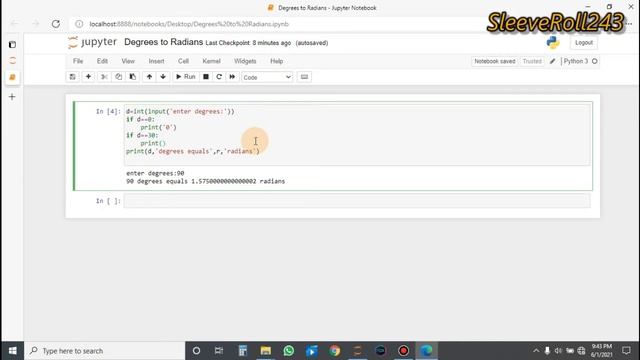Click the taskbar search box

(104, 351)
